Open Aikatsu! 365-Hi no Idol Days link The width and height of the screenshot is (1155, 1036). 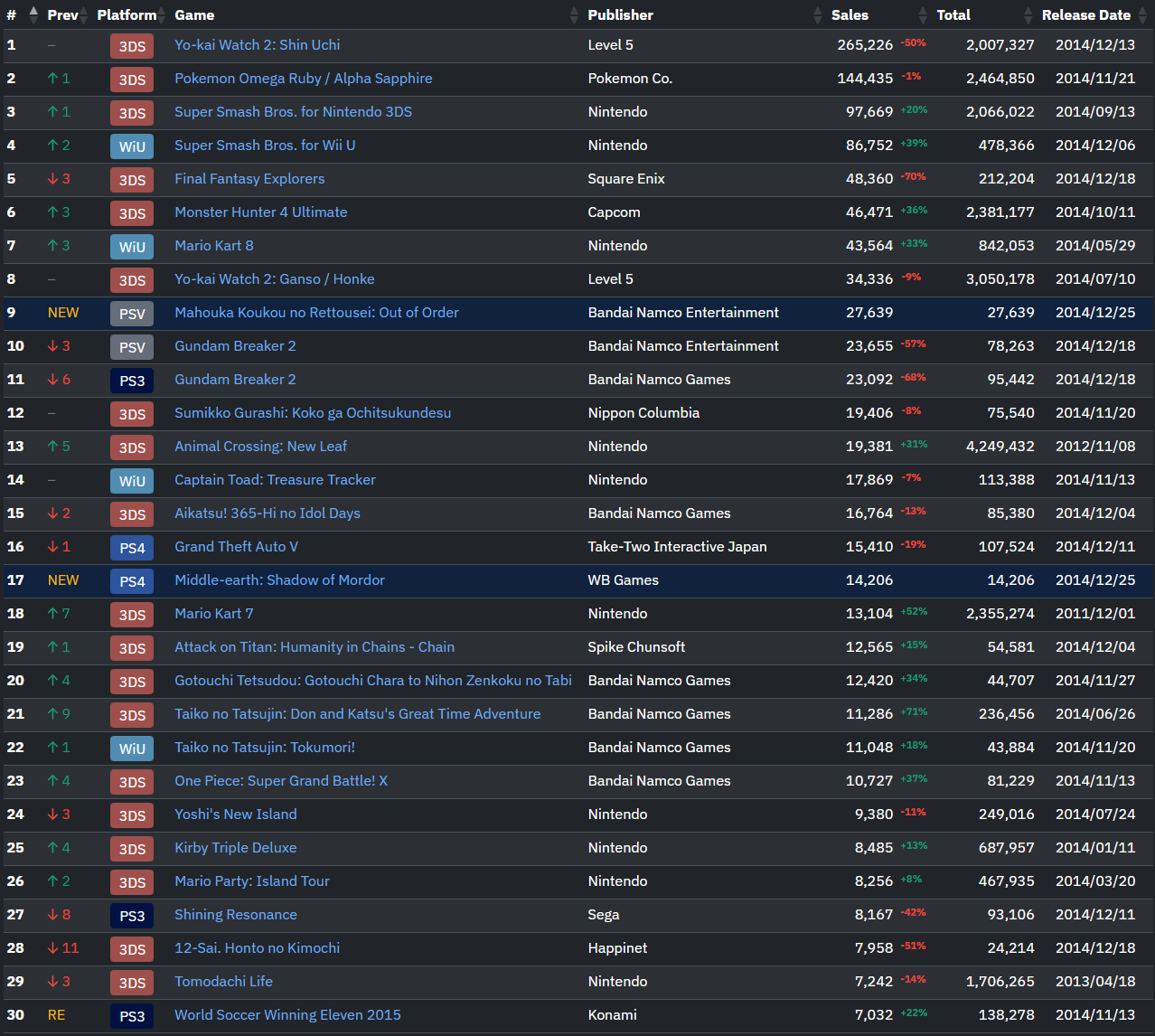(x=268, y=513)
